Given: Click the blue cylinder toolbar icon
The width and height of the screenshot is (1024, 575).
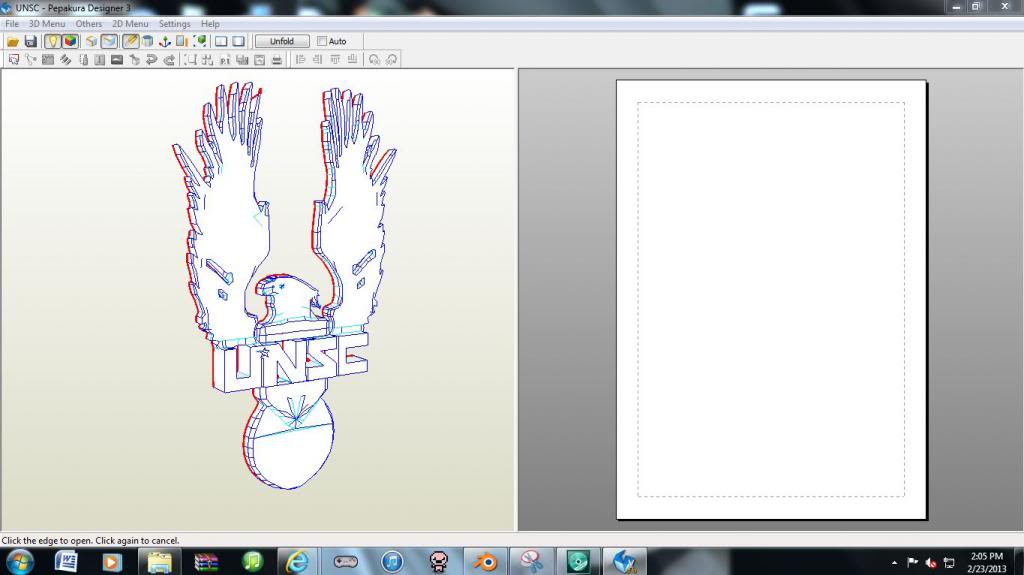Looking at the screenshot, I should click(x=148, y=41).
